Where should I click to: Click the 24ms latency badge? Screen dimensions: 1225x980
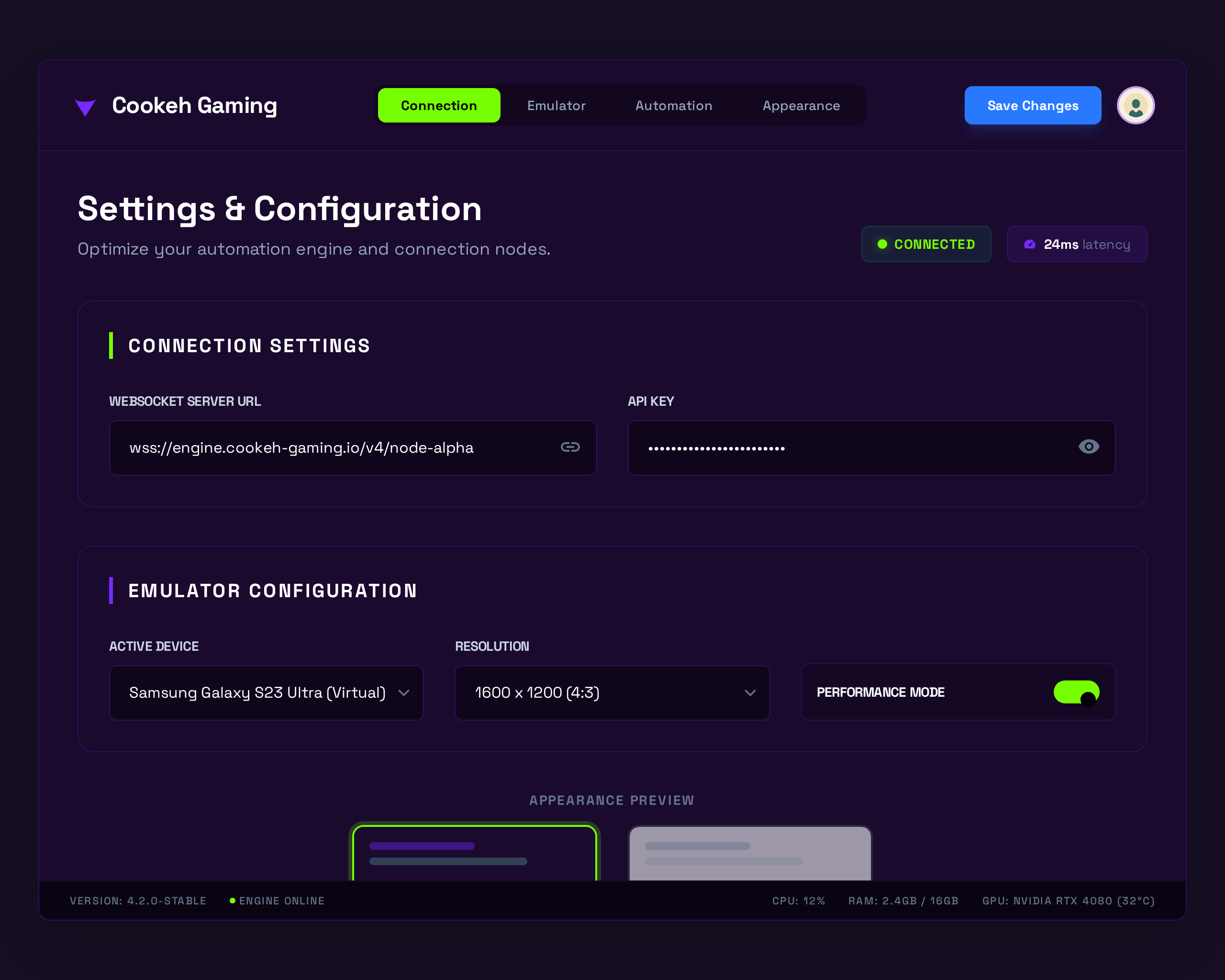coord(1076,245)
